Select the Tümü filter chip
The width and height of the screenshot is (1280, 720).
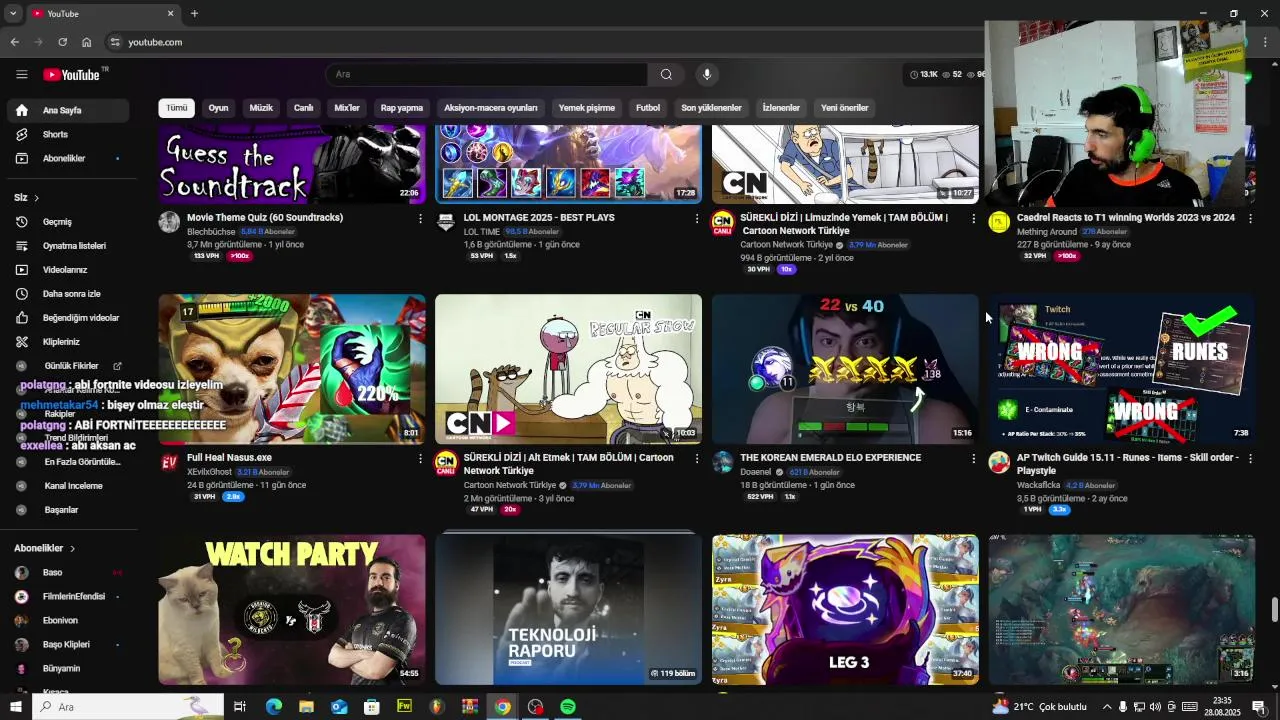pos(177,108)
